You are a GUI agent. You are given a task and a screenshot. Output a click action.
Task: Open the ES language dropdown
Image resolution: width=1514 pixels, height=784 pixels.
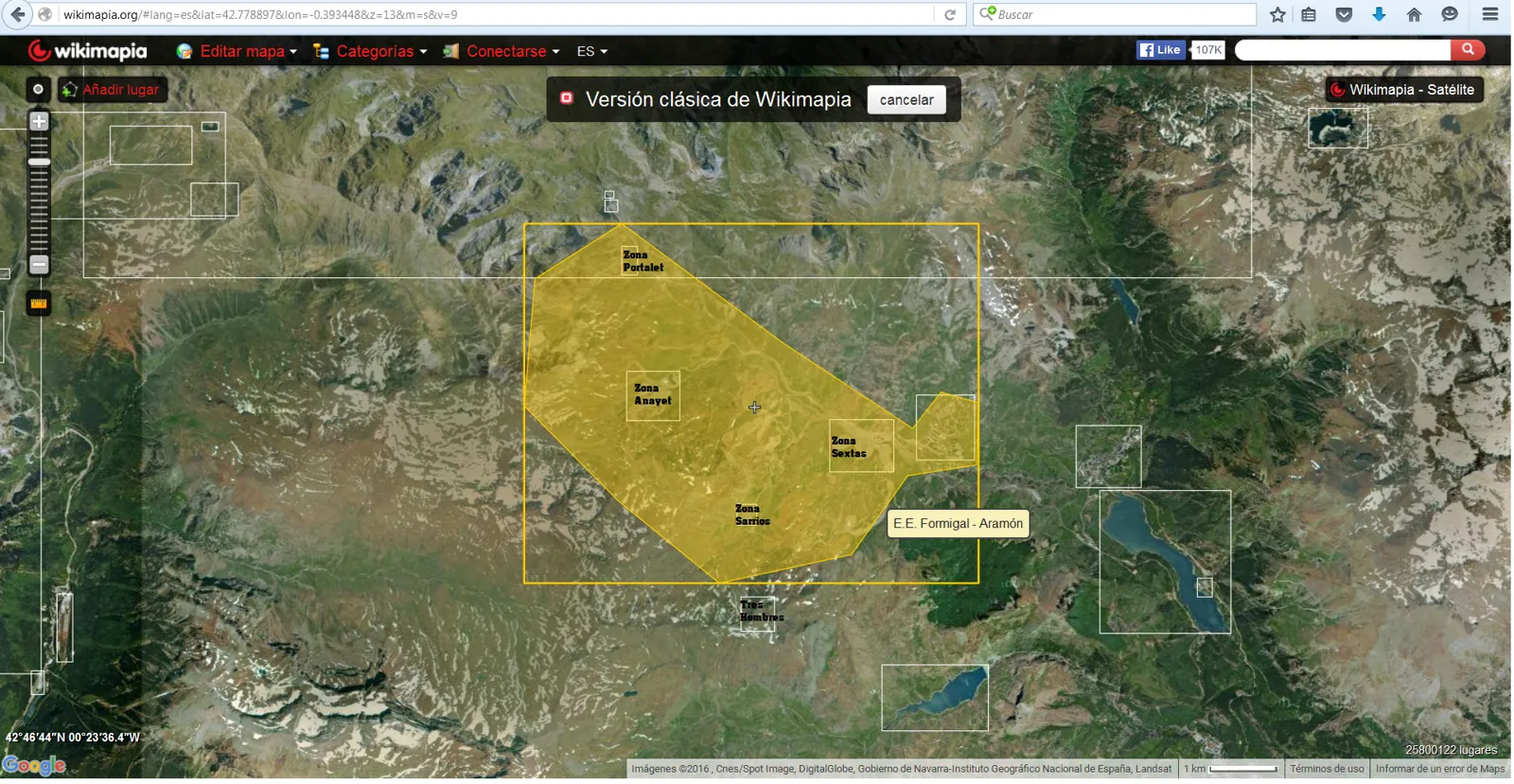(x=592, y=51)
